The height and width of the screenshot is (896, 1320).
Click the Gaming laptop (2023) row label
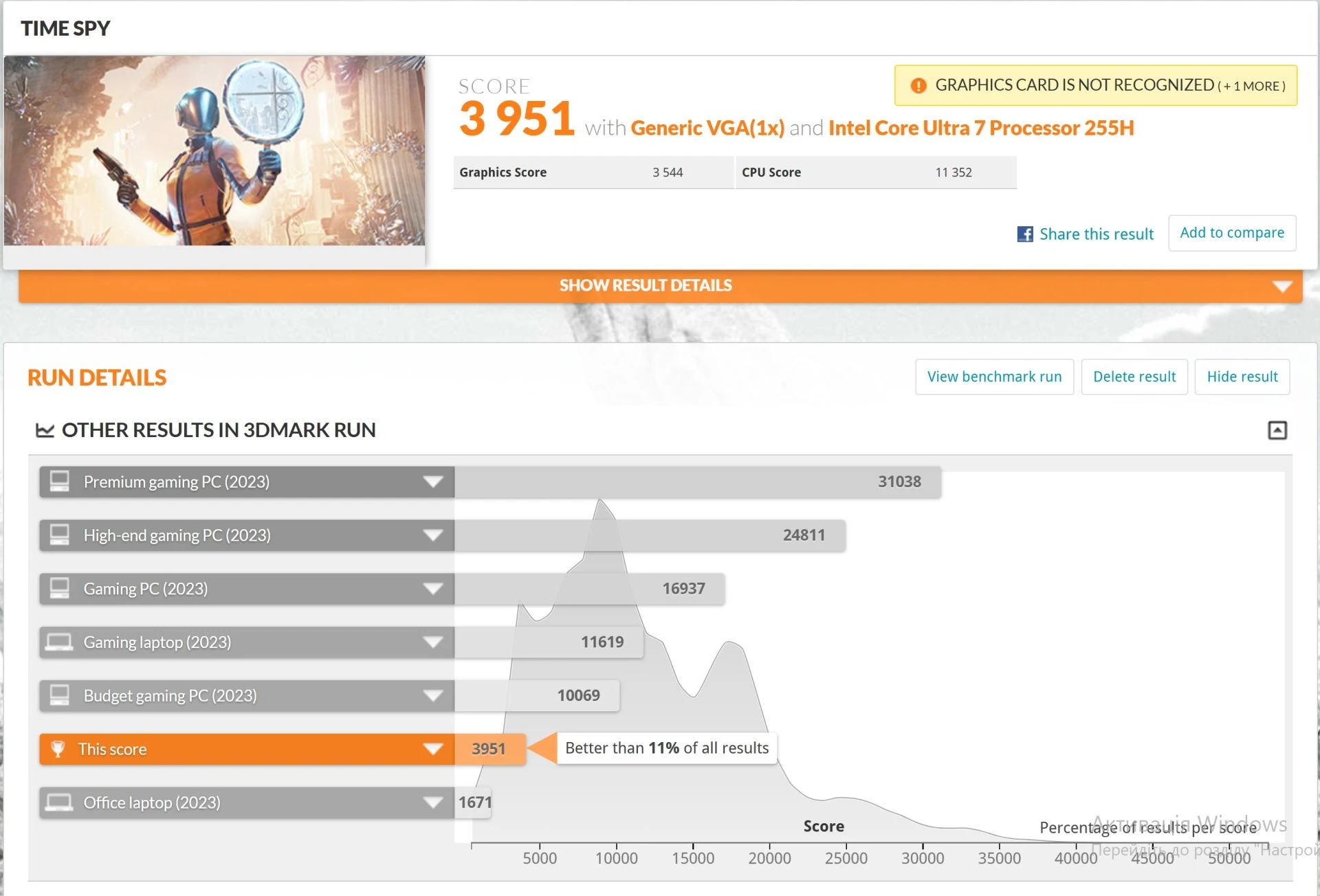click(x=157, y=642)
